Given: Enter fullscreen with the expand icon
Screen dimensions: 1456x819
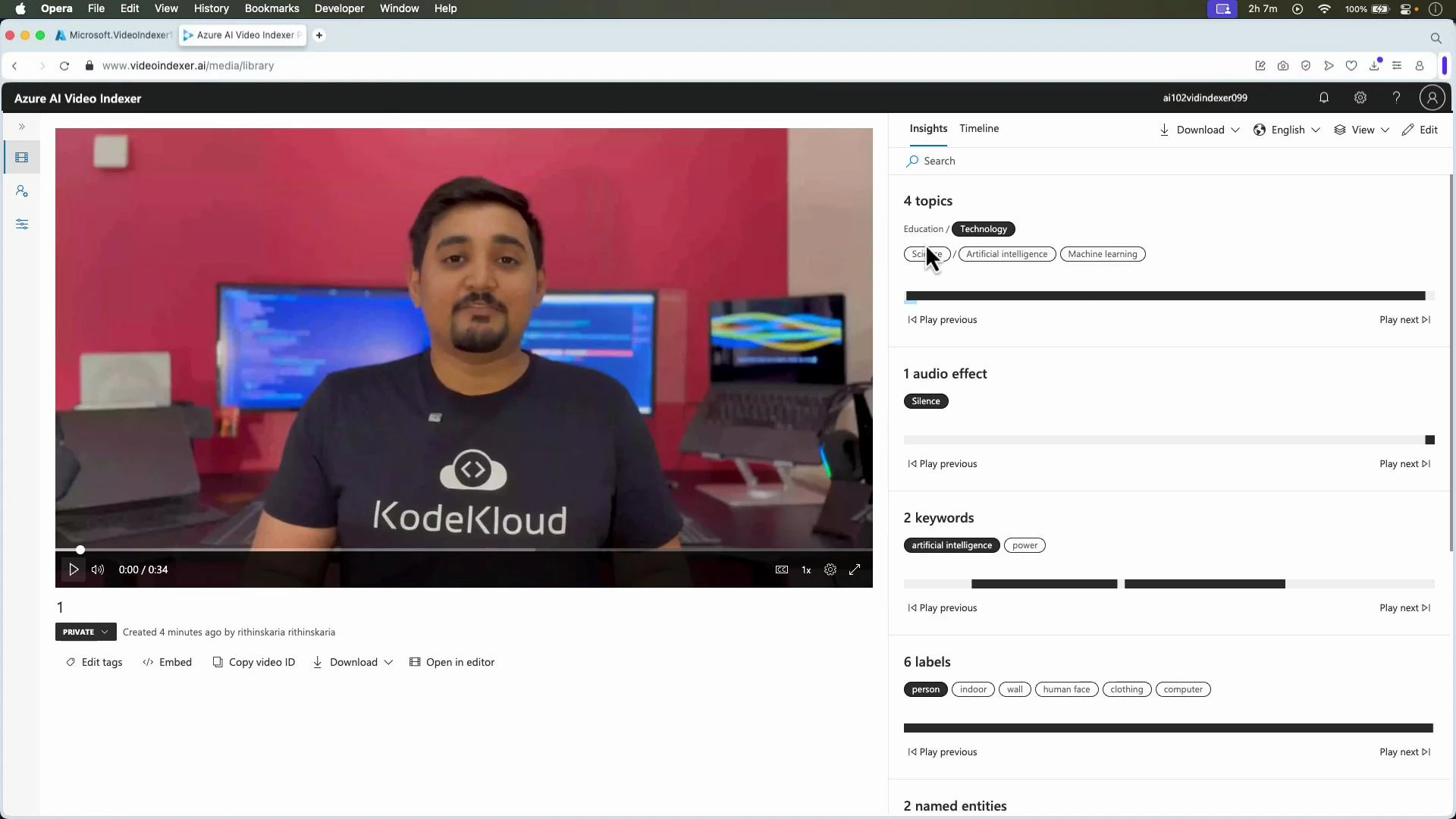Looking at the screenshot, I should click(x=855, y=570).
